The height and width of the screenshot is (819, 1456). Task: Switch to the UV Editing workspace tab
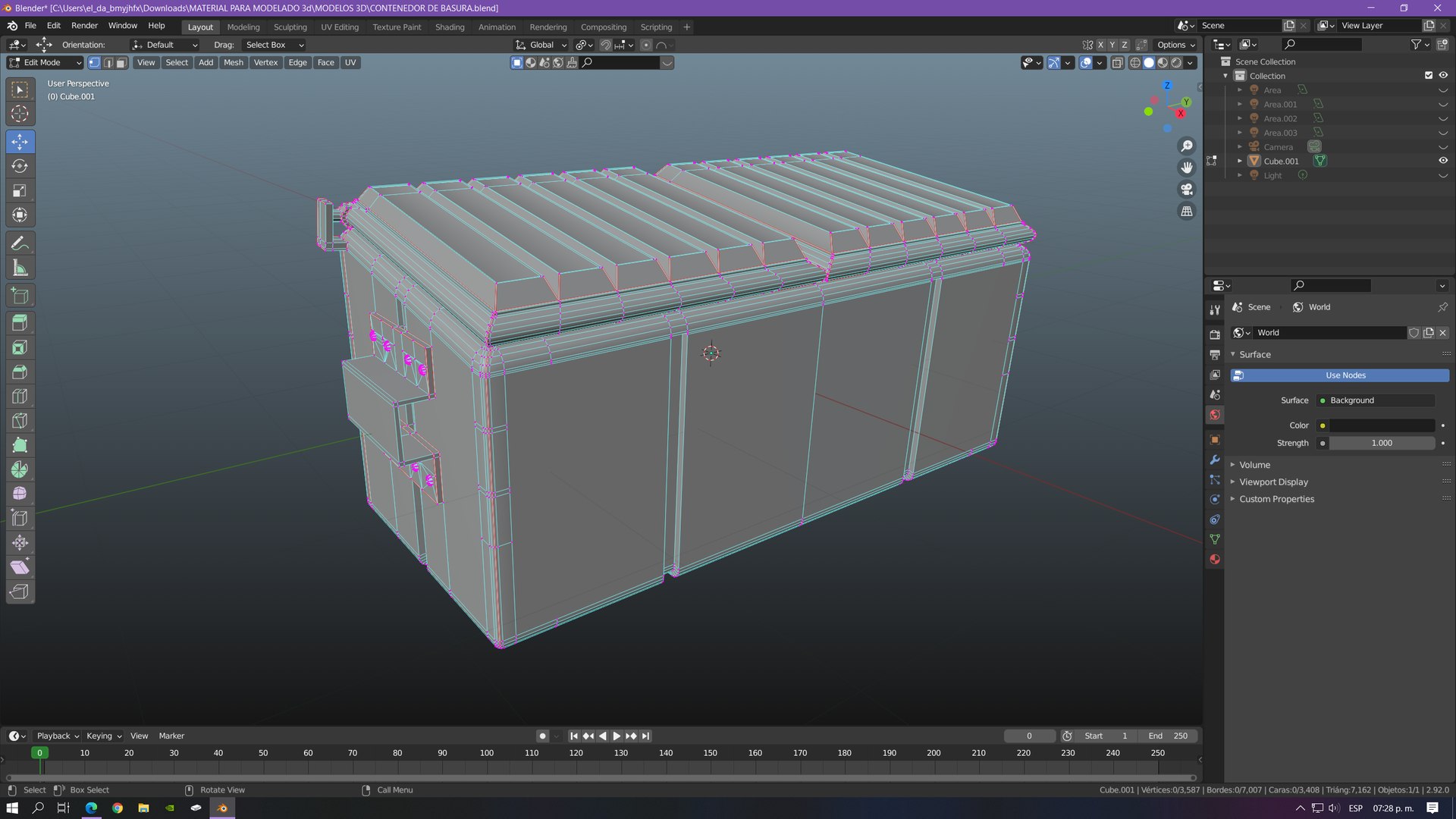[340, 27]
